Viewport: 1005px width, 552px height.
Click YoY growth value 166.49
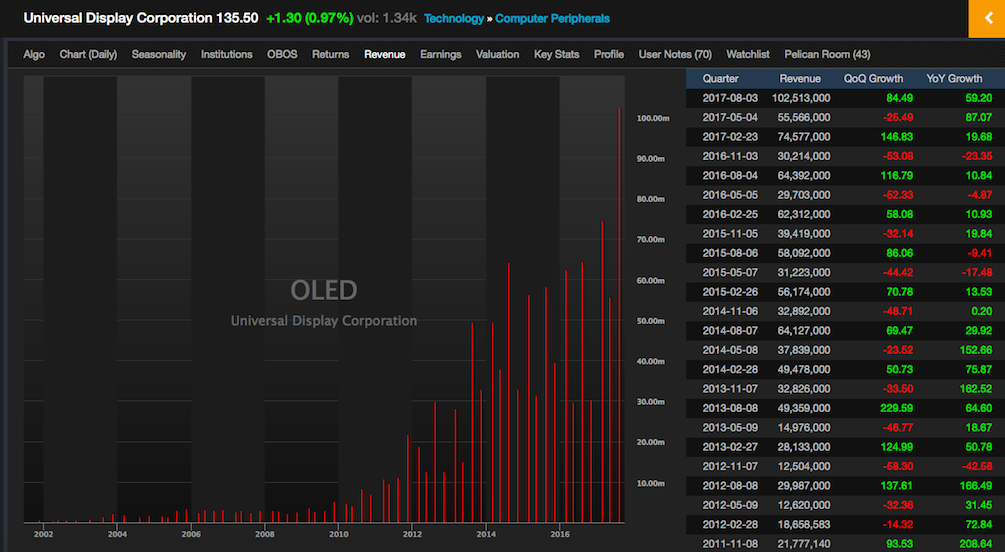point(976,485)
